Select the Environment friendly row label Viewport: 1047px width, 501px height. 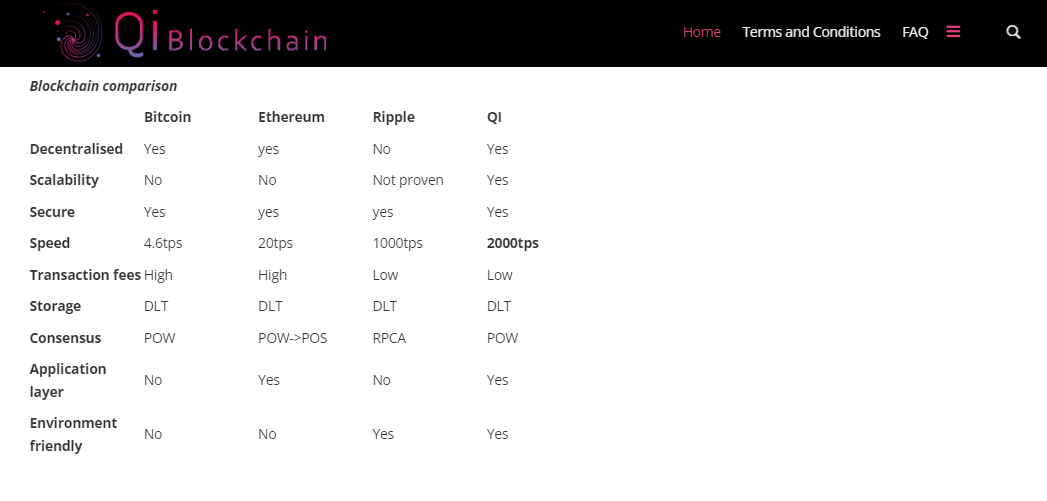click(x=73, y=434)
